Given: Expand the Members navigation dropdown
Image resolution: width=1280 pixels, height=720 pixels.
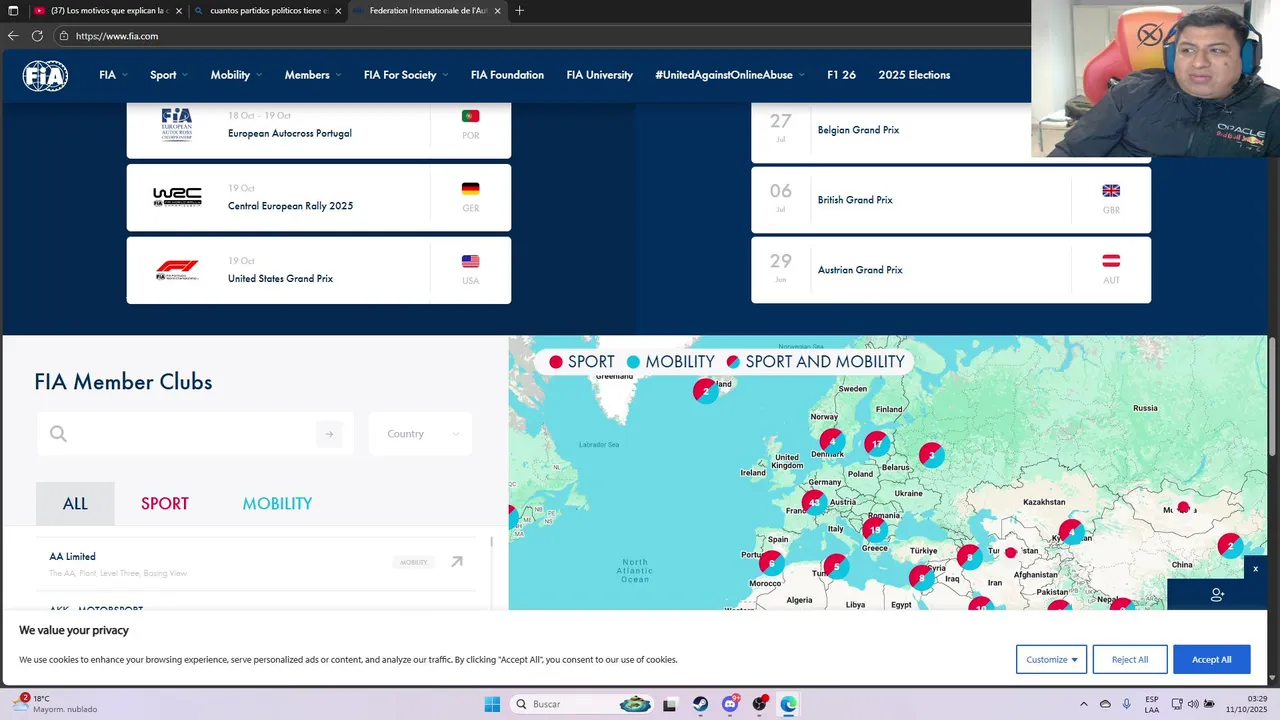Looking at the screenshot, I should [312, 75].
